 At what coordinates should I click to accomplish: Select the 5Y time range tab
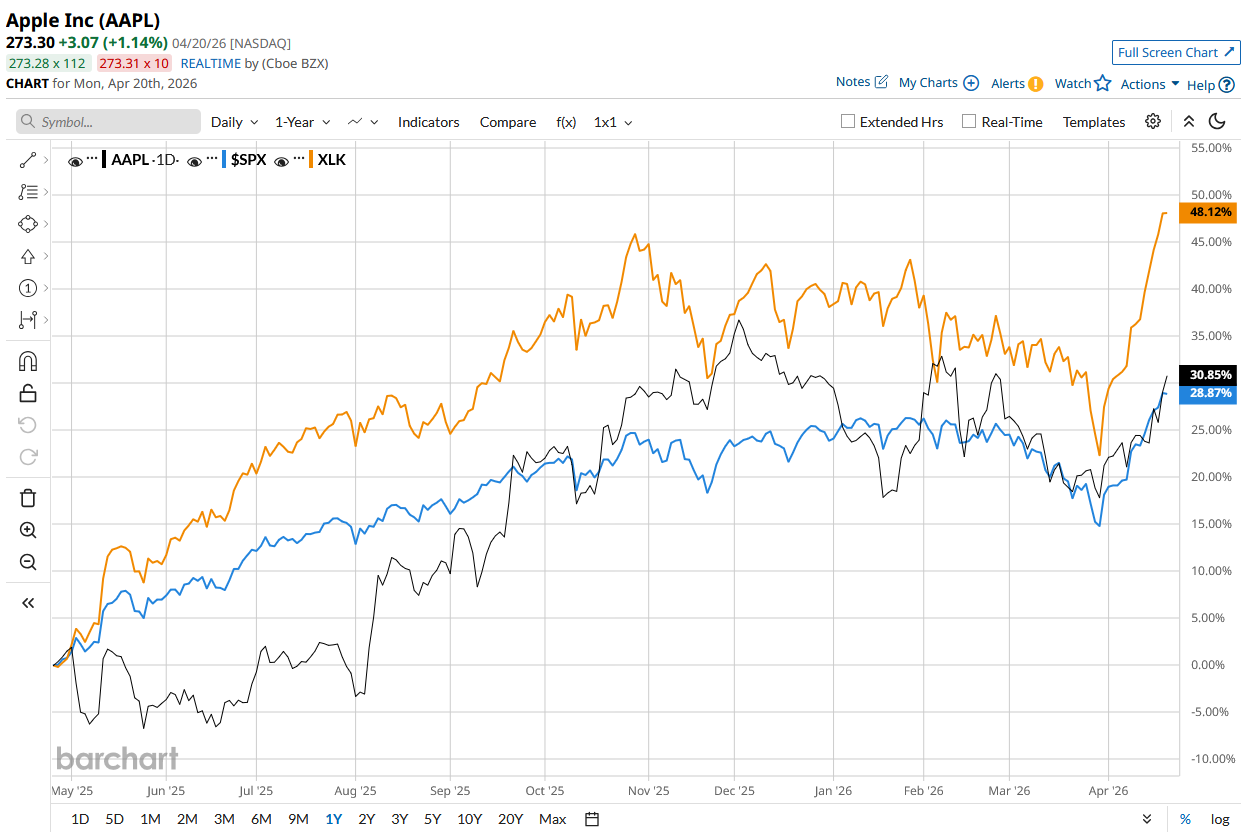coord(432,819)
